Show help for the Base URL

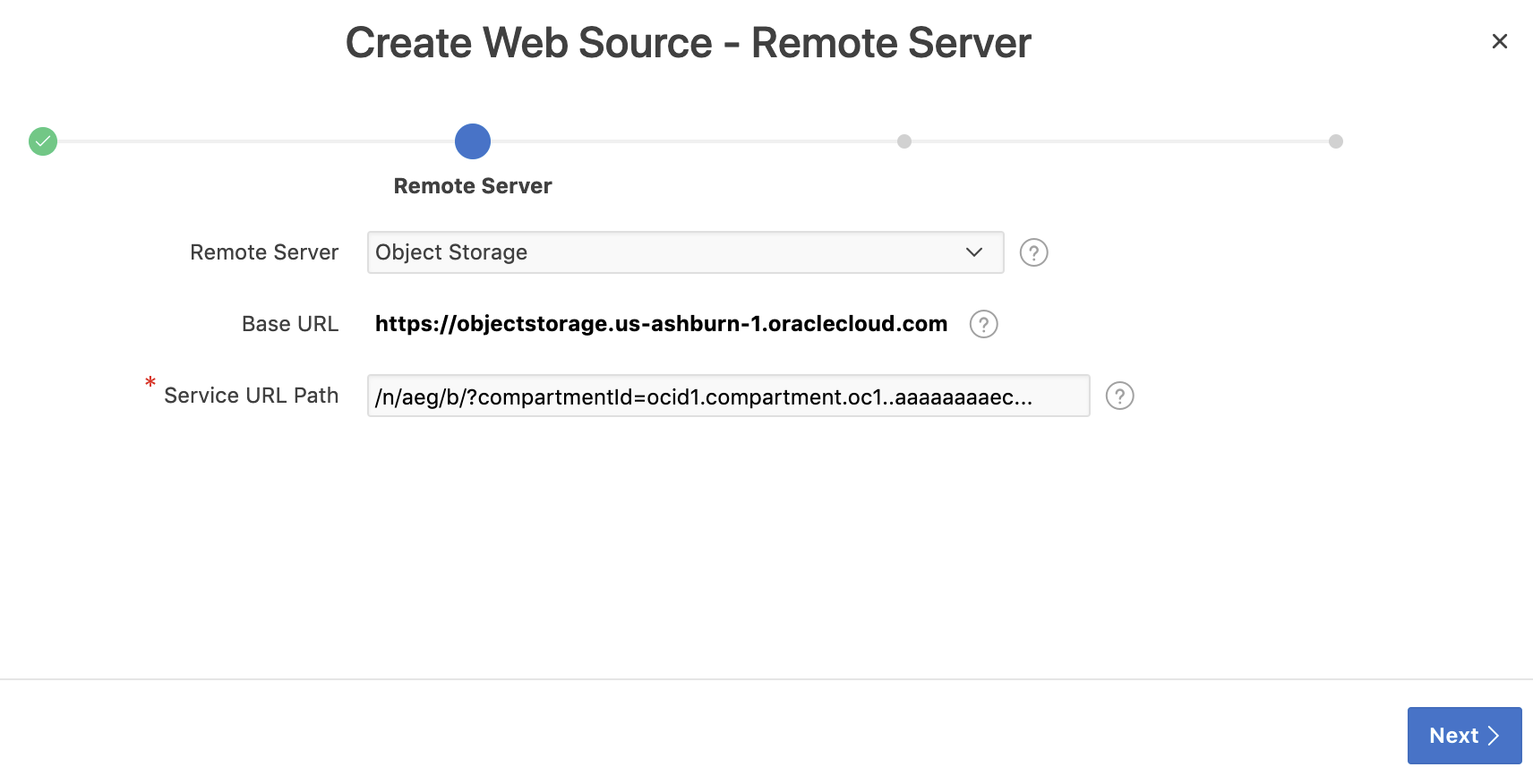click(x=983, y=324)
